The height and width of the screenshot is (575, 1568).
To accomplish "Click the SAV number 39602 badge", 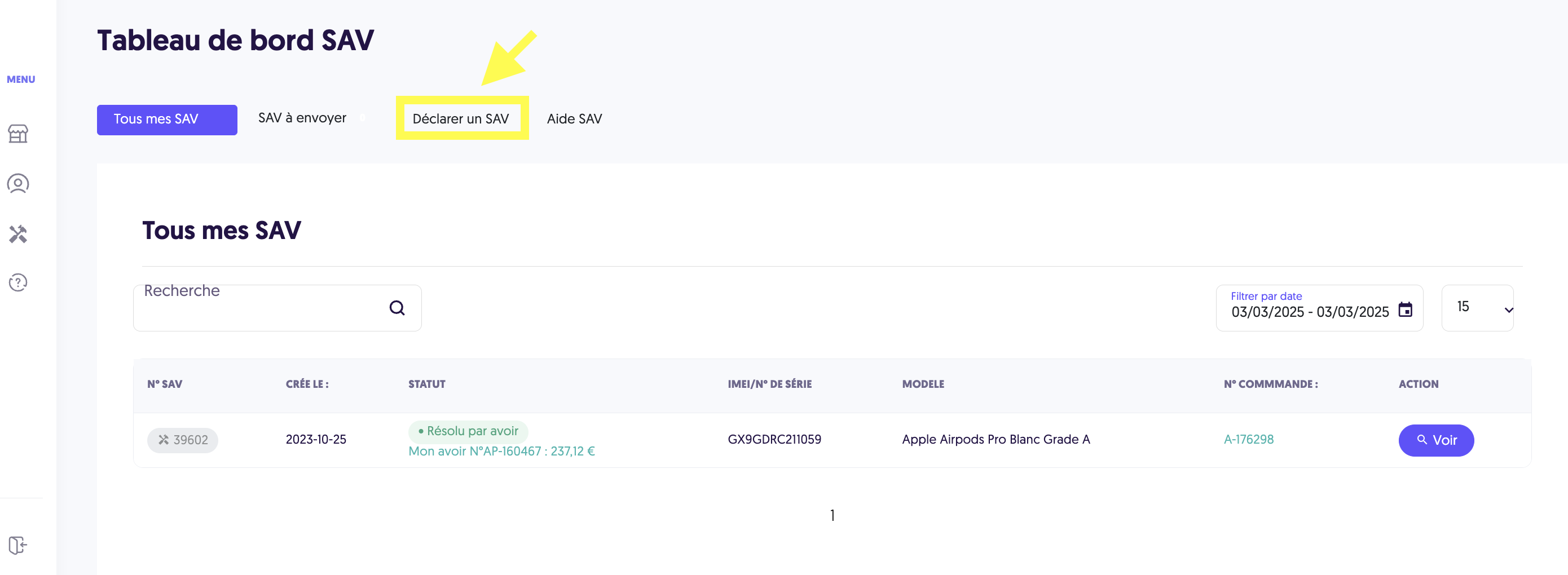I will pos(183,440).
